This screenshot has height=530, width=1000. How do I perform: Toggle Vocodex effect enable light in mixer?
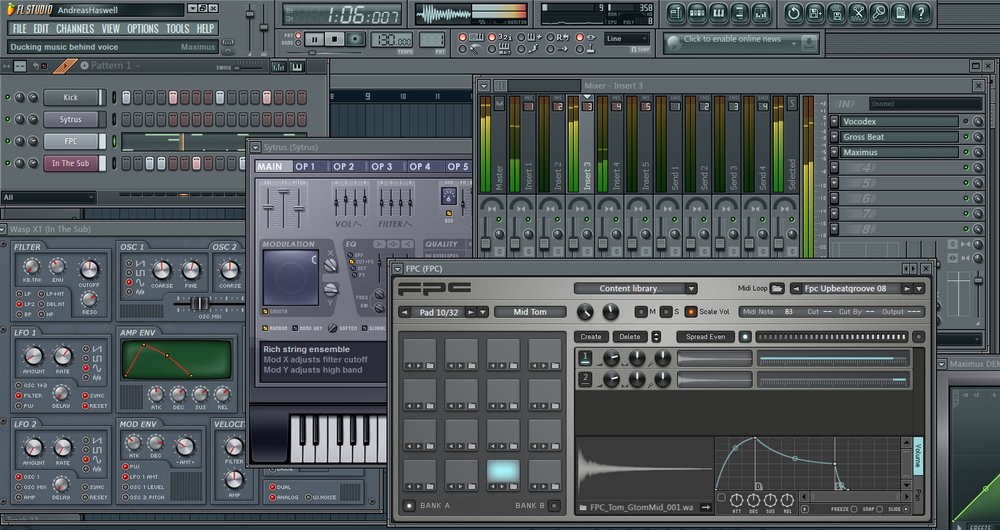tap(966, 121)
